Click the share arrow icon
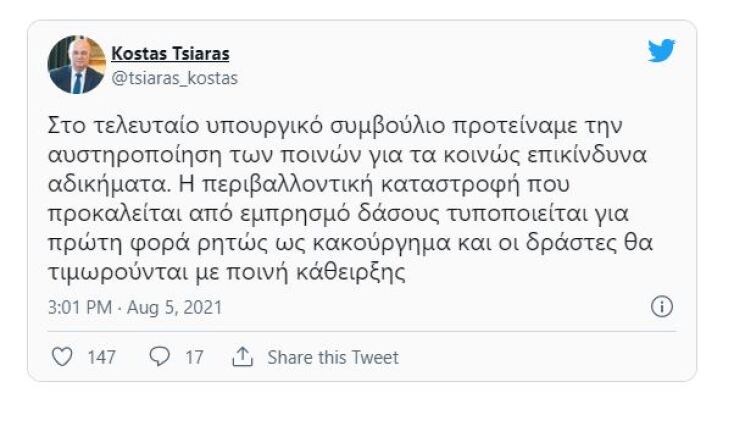 coord(241,357)
